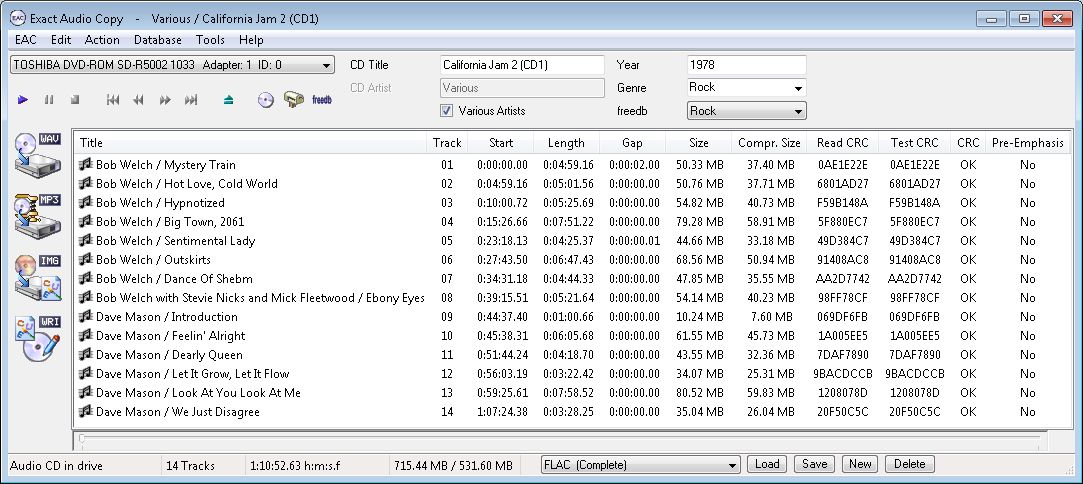Screen dimensions: 1083x484
Task: Click the Play button
Action: pyautogui.click(x=23, y=100)
